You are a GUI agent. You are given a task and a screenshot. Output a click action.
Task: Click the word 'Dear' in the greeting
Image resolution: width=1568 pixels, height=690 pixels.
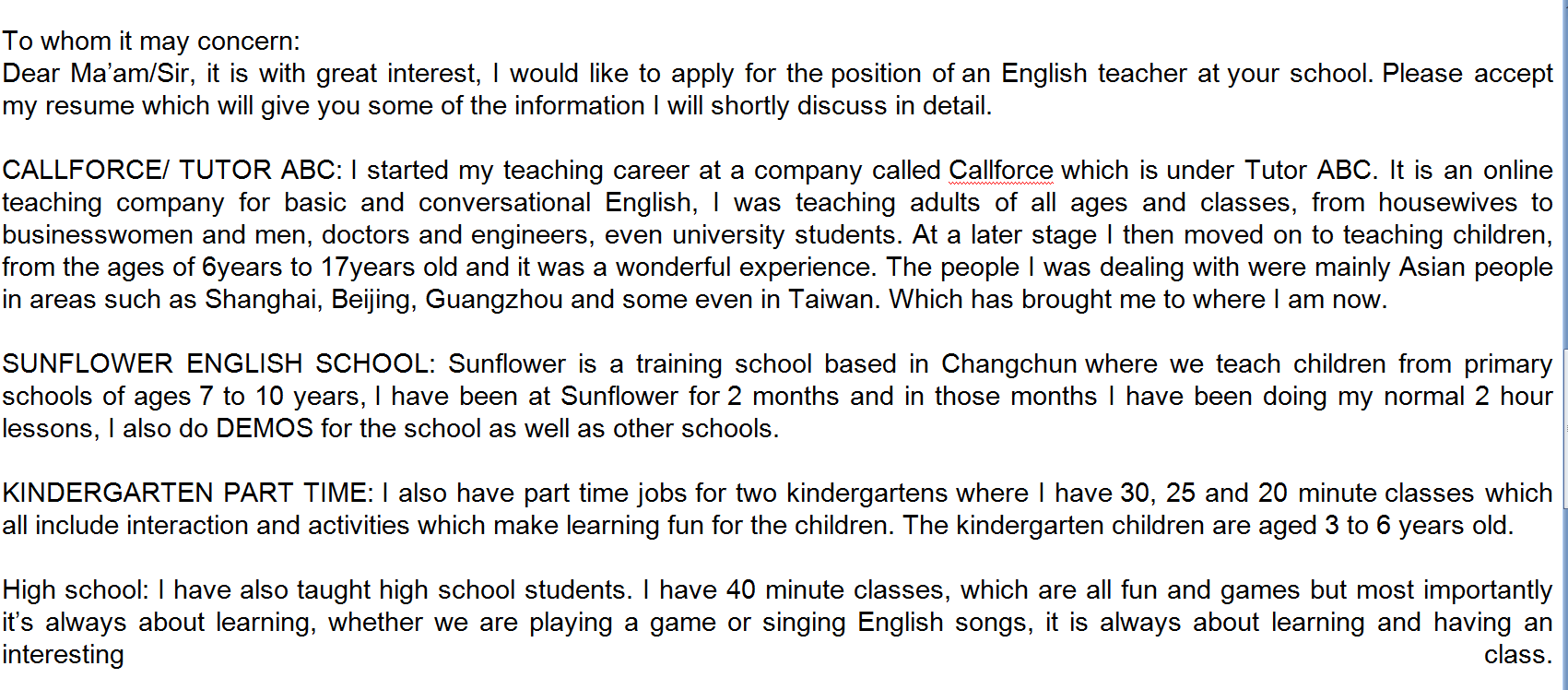31,74
